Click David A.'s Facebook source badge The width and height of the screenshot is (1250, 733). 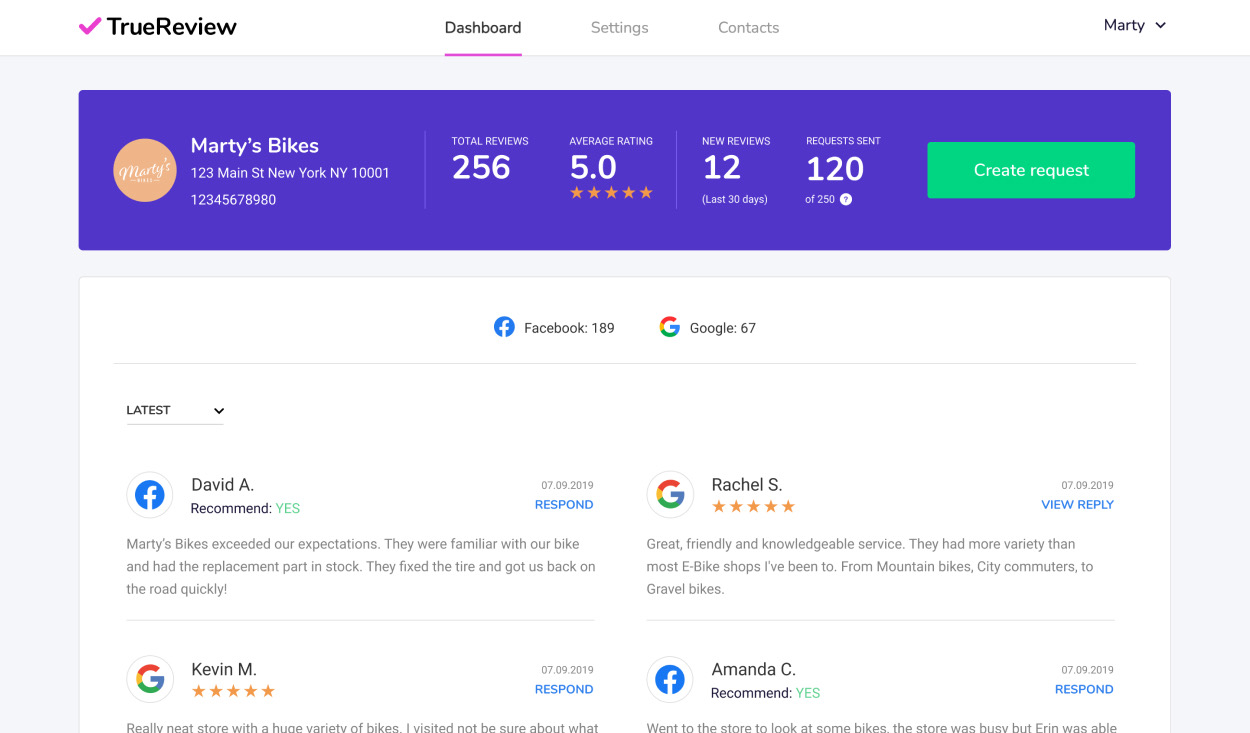[x=150, y=494]
